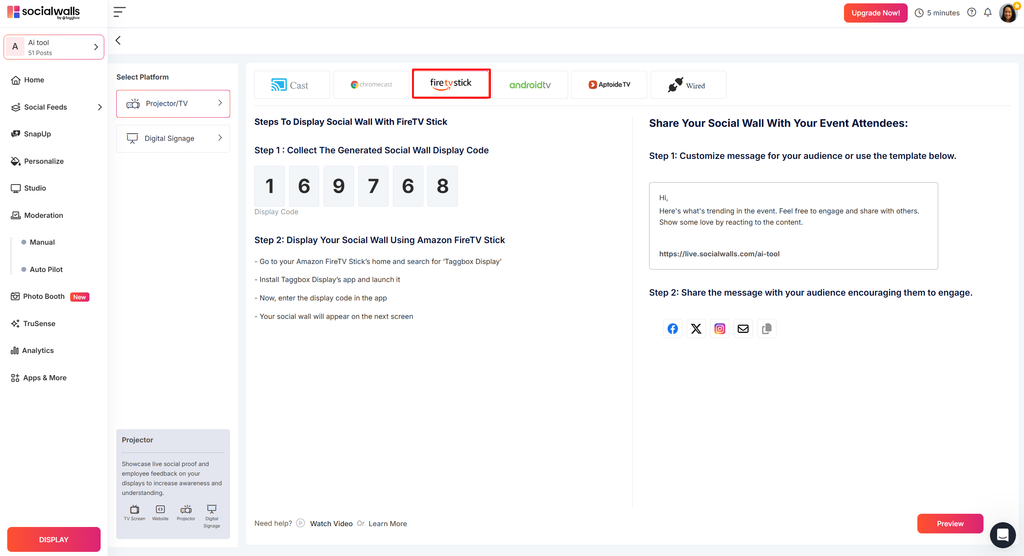The image size is (1024, 556).
Task: Open the Watch Video link
Action: click(331, 524)
